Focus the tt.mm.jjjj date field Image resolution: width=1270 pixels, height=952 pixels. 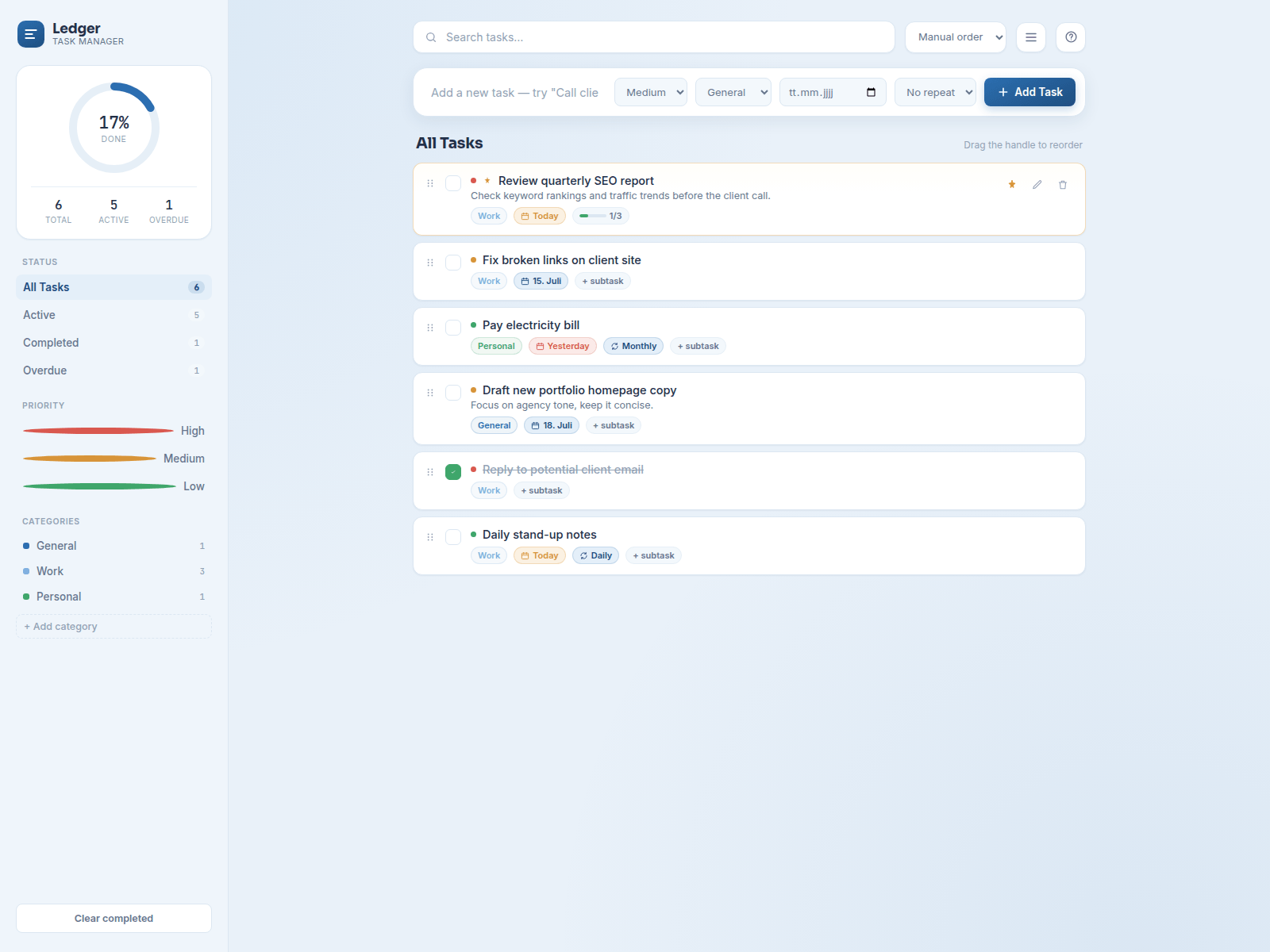[833, 92]
